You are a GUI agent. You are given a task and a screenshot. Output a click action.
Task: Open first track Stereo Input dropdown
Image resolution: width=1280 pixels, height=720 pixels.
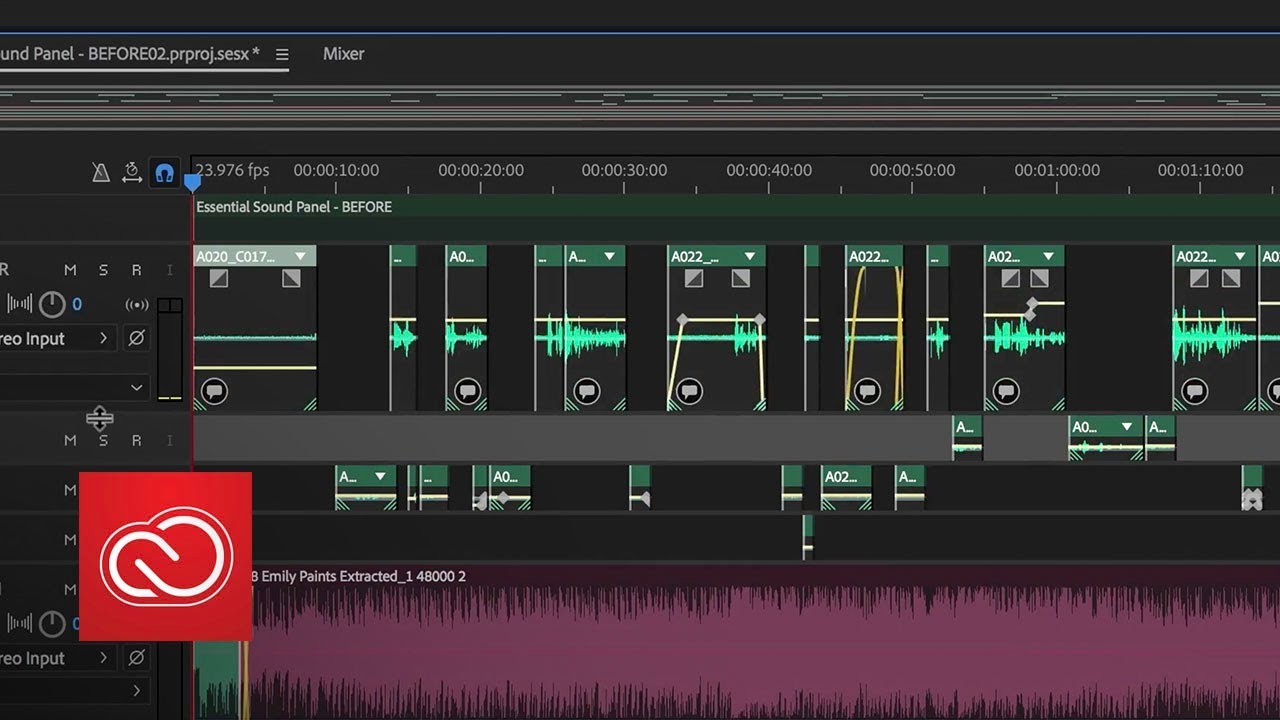[x=57, y=339]
